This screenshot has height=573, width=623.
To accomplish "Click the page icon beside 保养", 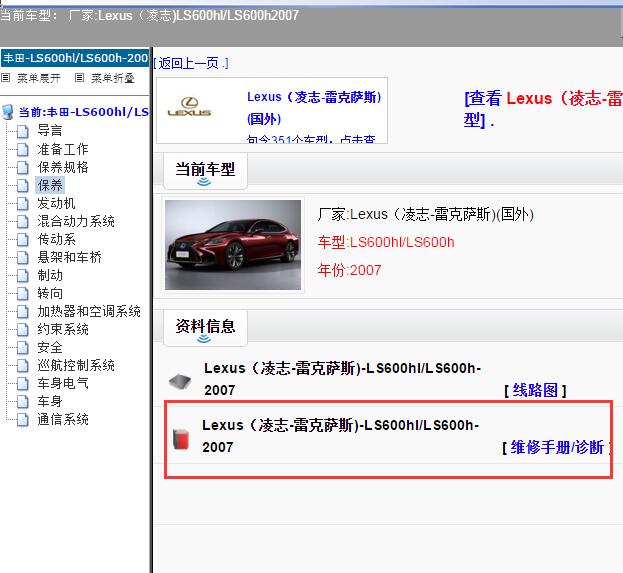I will pyautogui.click(x=23, y=185).
